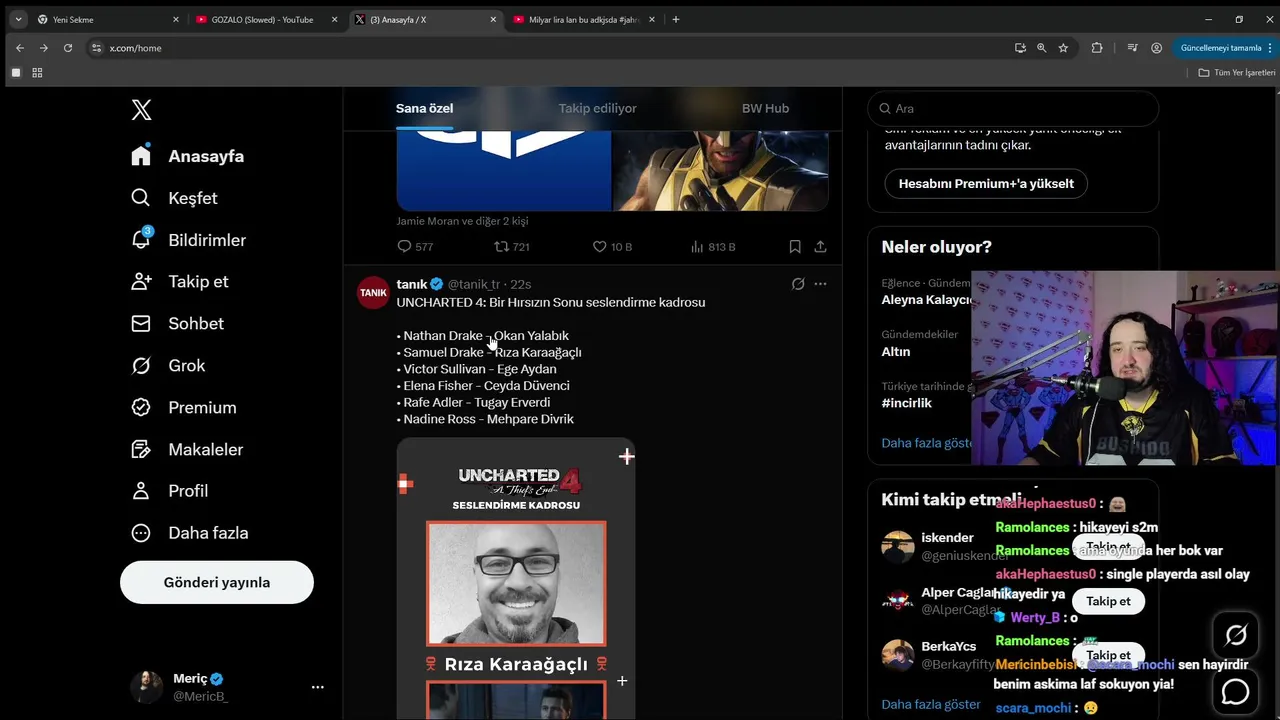The image size is (1280, 720).
Task: Open Makaleler articles
Action: pos(187,449)
